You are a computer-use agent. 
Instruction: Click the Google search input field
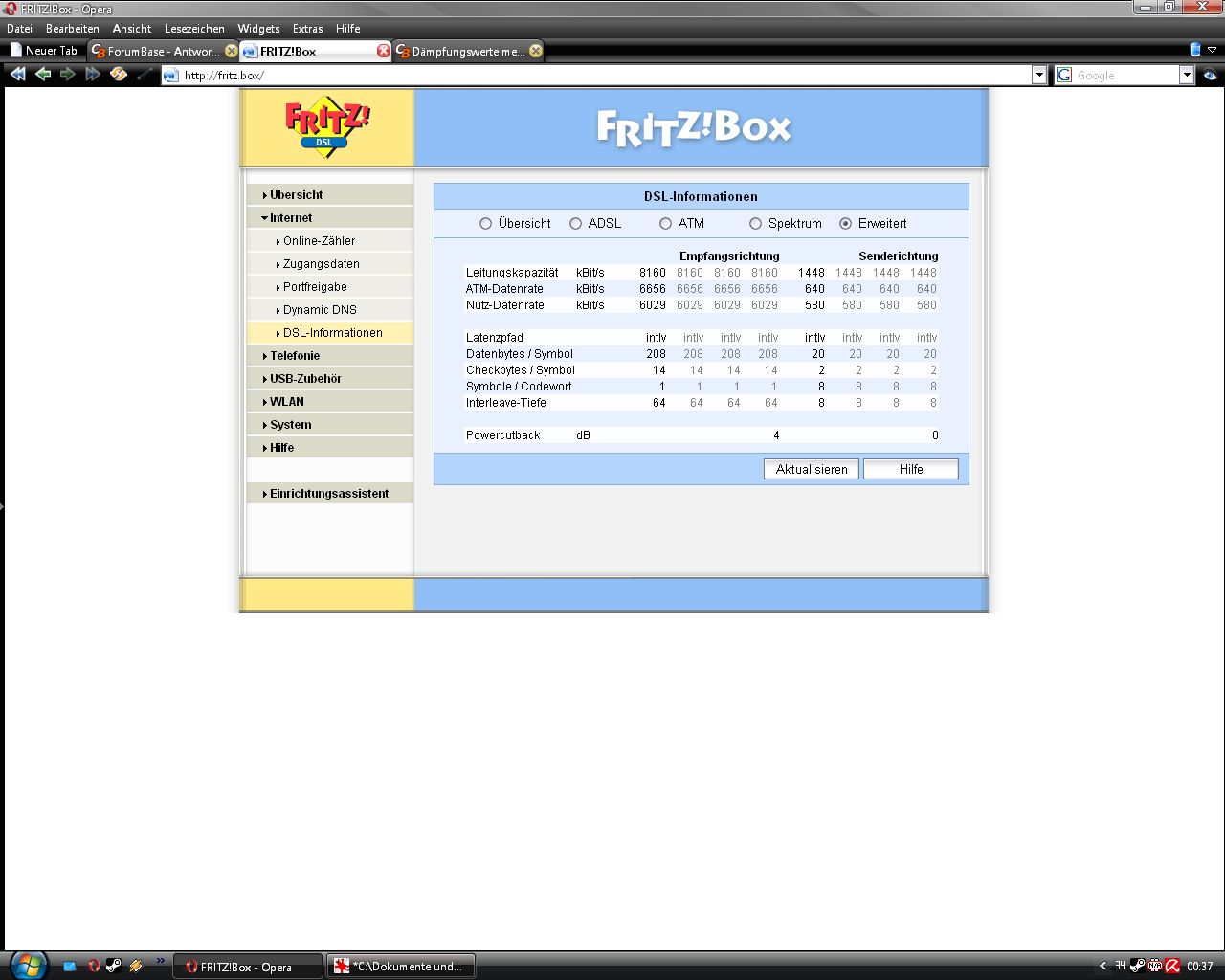click(1126, 76)
